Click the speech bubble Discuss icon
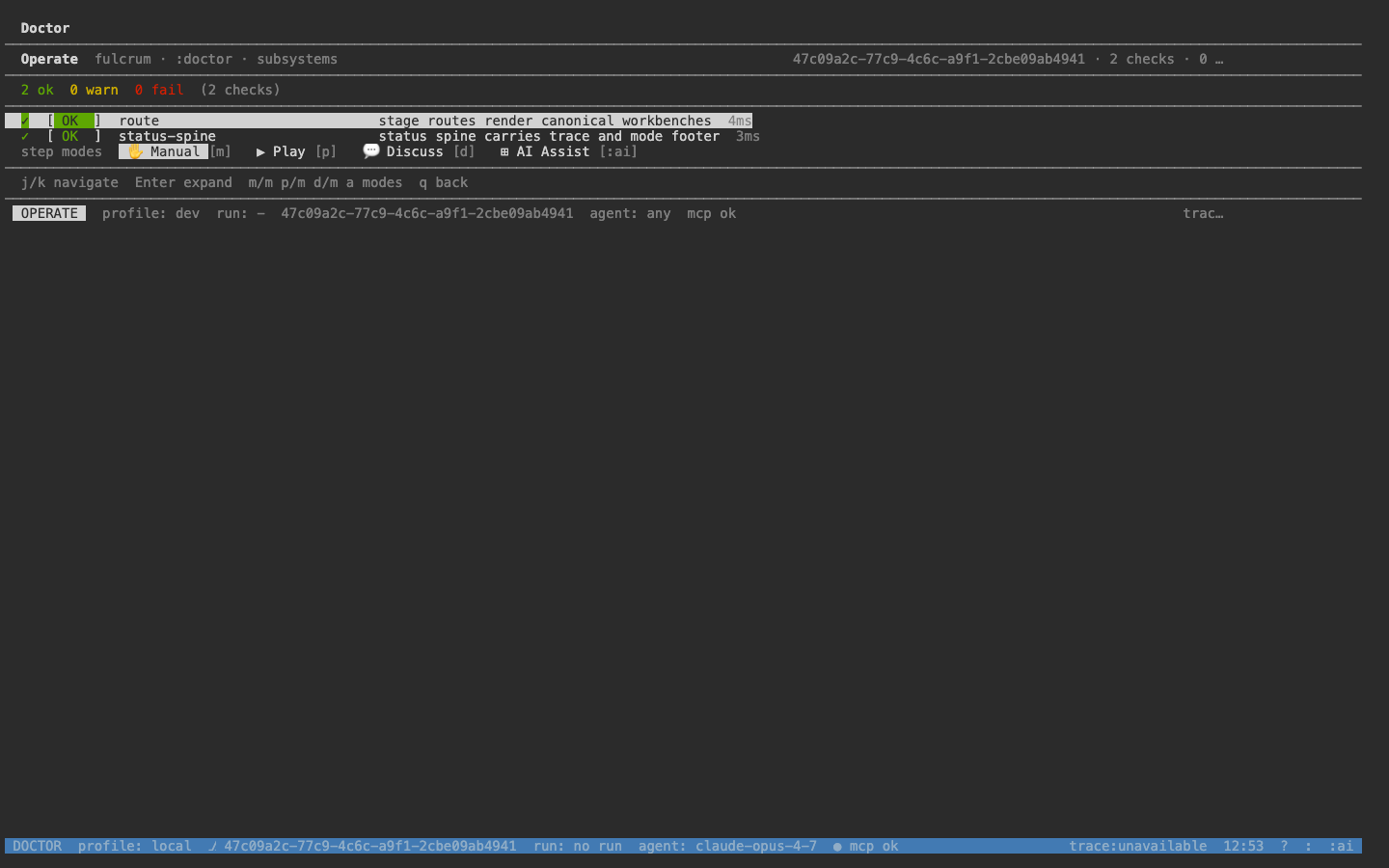 point(370,151)
